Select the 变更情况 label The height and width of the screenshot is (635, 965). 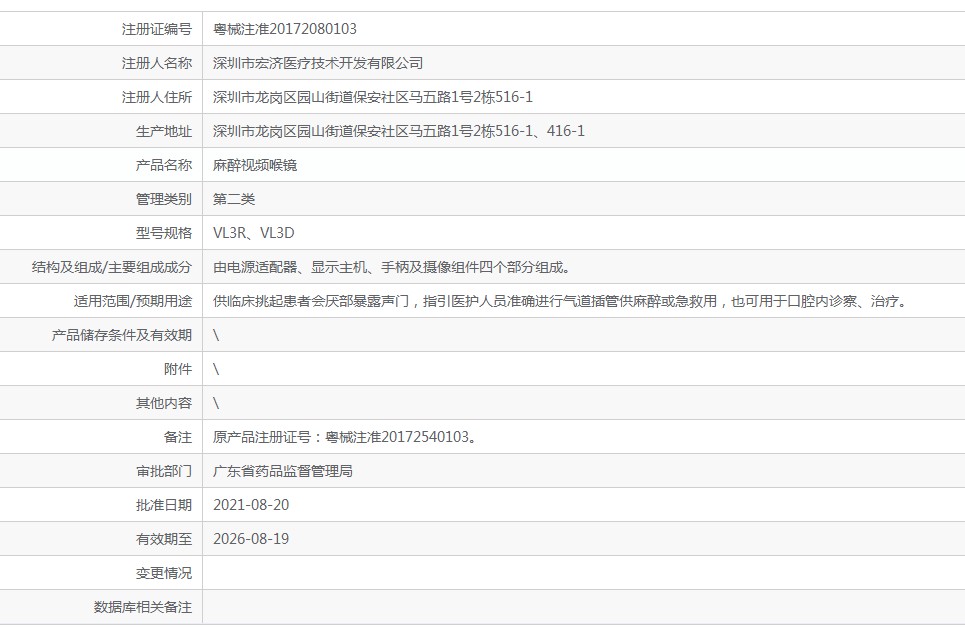[164, 573]
